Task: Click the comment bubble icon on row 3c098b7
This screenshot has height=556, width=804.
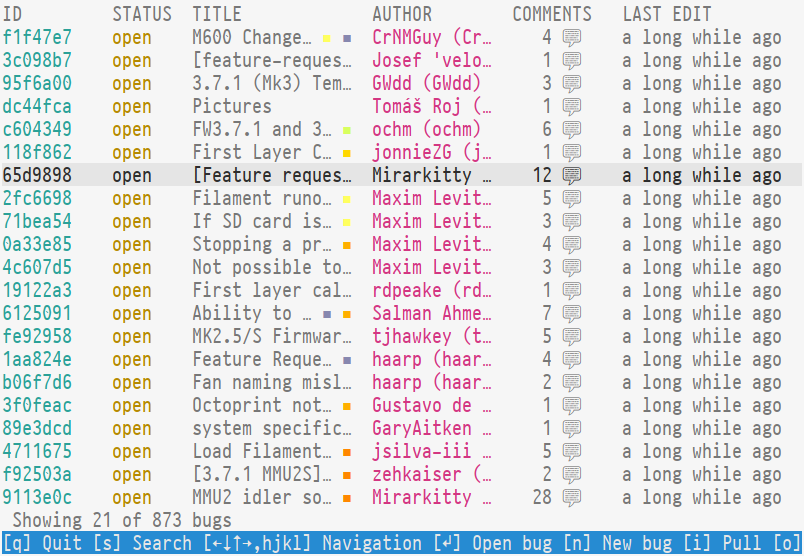Action: [572, 61]
